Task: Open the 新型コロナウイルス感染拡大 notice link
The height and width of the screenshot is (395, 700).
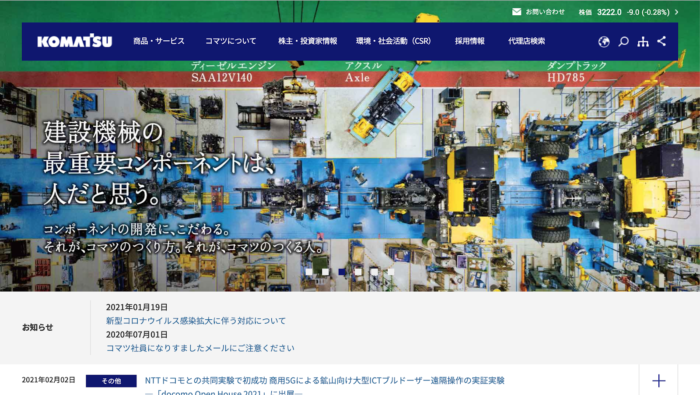Action: point(196,320)
